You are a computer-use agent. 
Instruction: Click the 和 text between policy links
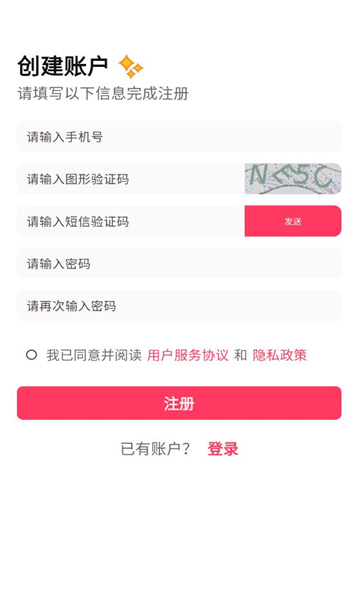click(x=241, y=355)
